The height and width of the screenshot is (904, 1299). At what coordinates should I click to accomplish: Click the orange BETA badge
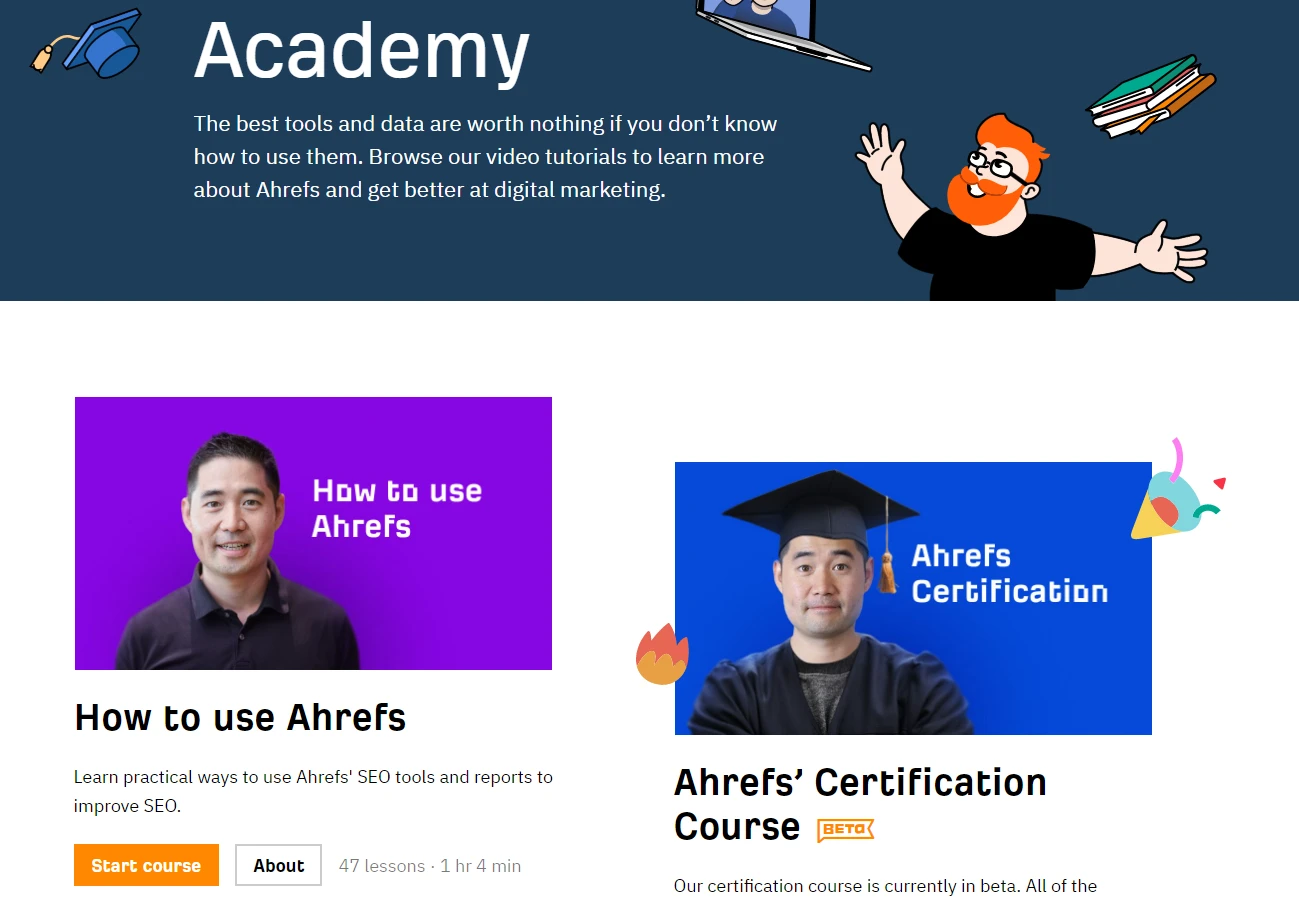click(845, 829)
